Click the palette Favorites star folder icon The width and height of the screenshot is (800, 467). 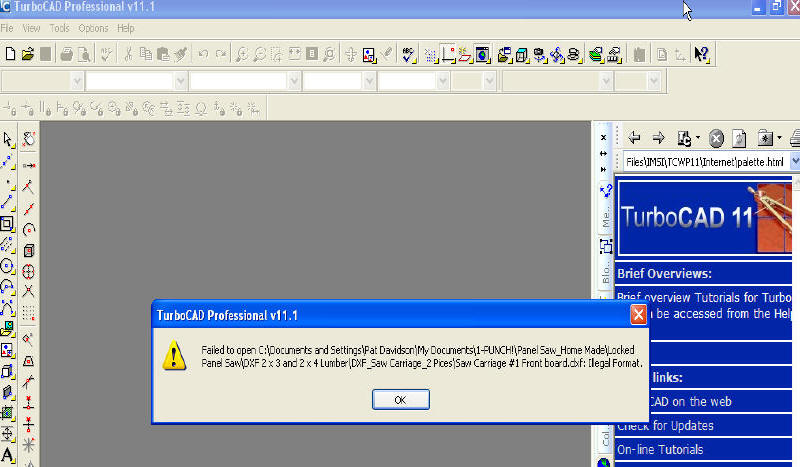(x=765, y=138)
